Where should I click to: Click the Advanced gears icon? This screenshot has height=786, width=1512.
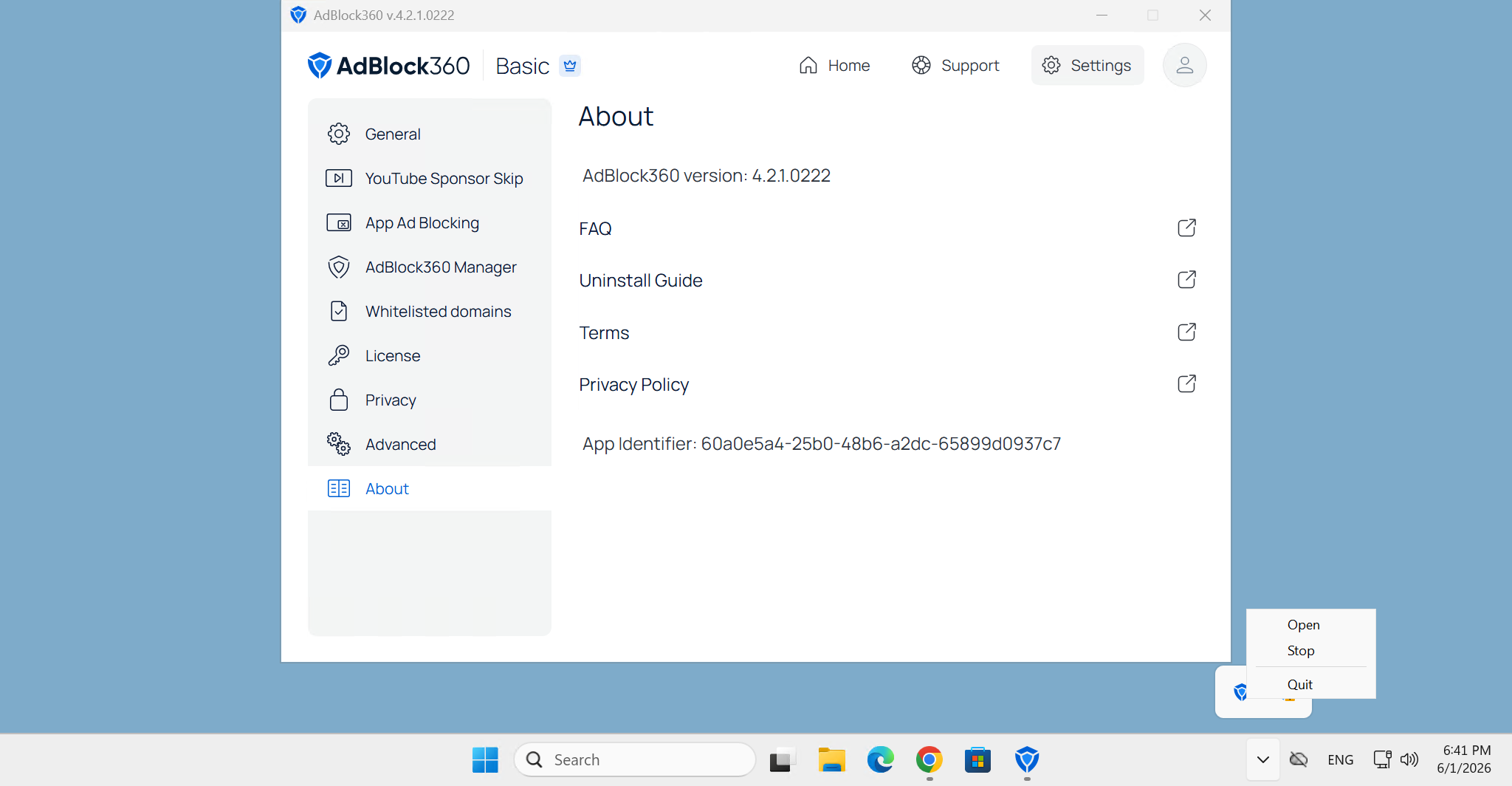[x=339, y=444]
